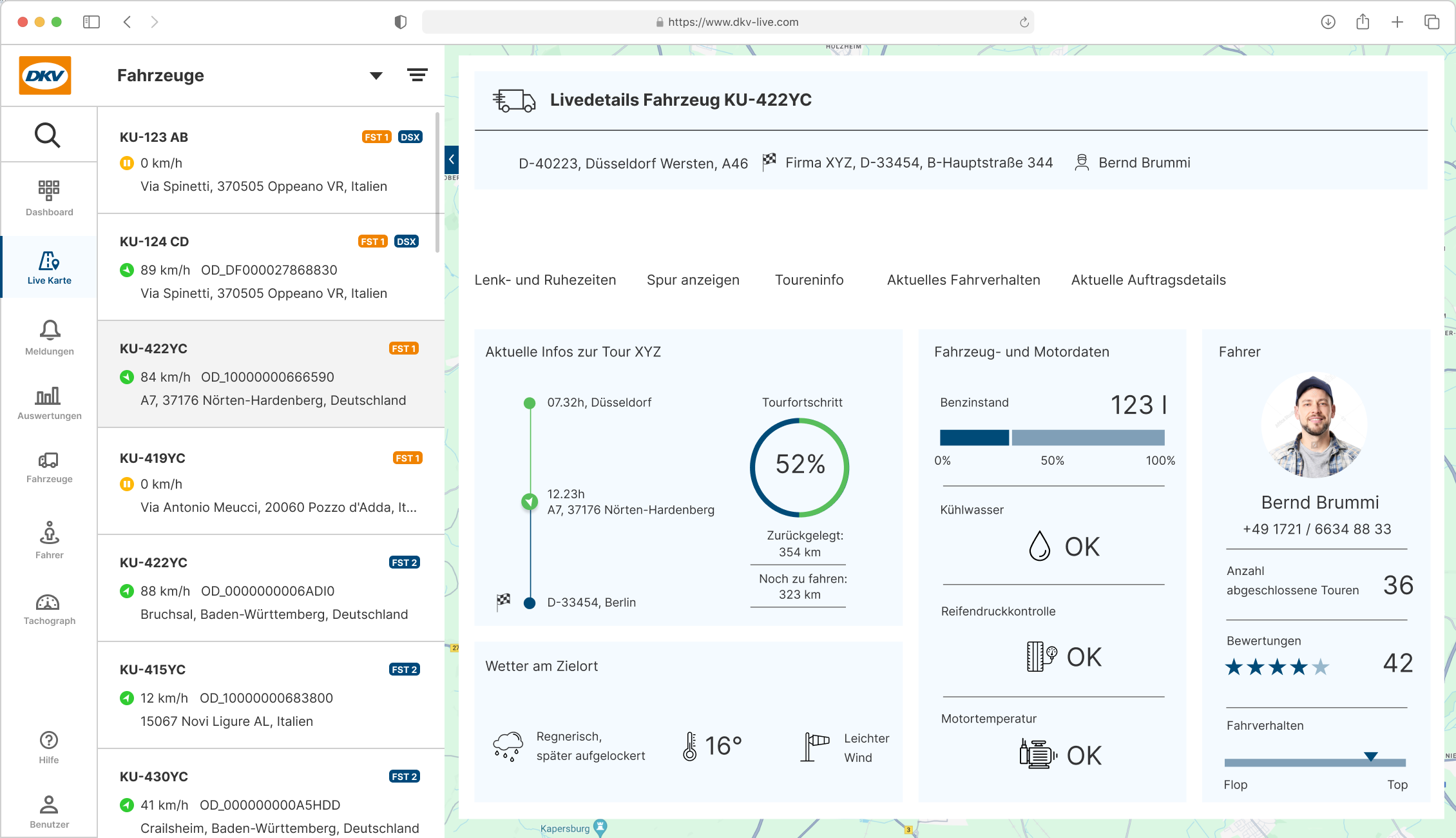Click the paused status icon of KU-123 AB
The image size is (1456, 838).
127,163
